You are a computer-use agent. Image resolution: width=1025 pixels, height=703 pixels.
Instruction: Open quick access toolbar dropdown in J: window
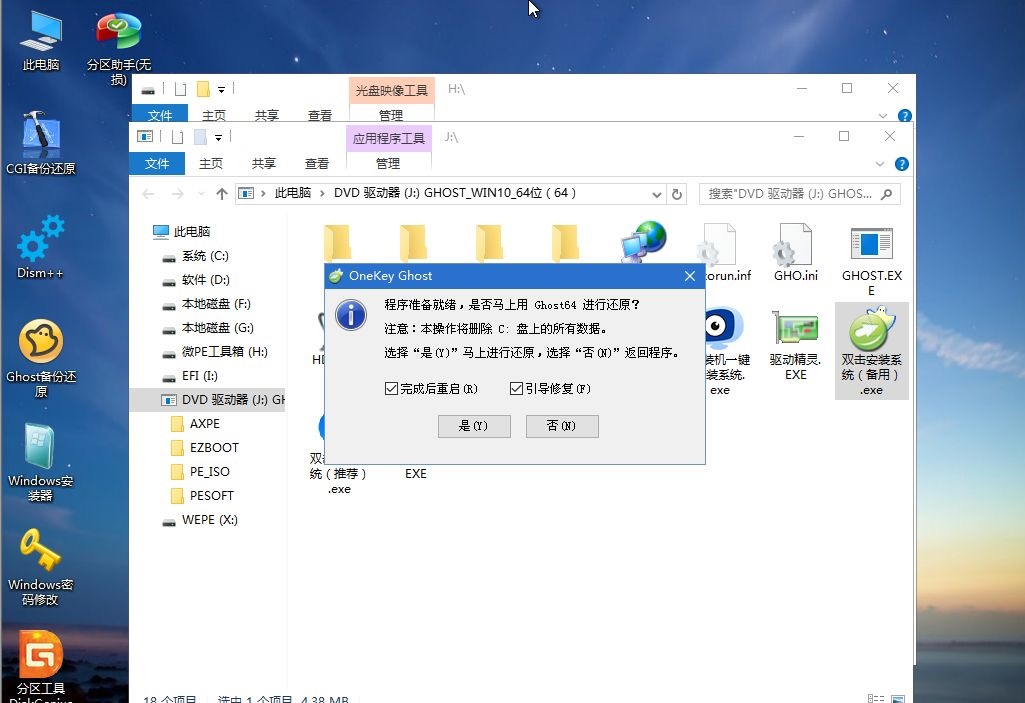click(218, 137)
